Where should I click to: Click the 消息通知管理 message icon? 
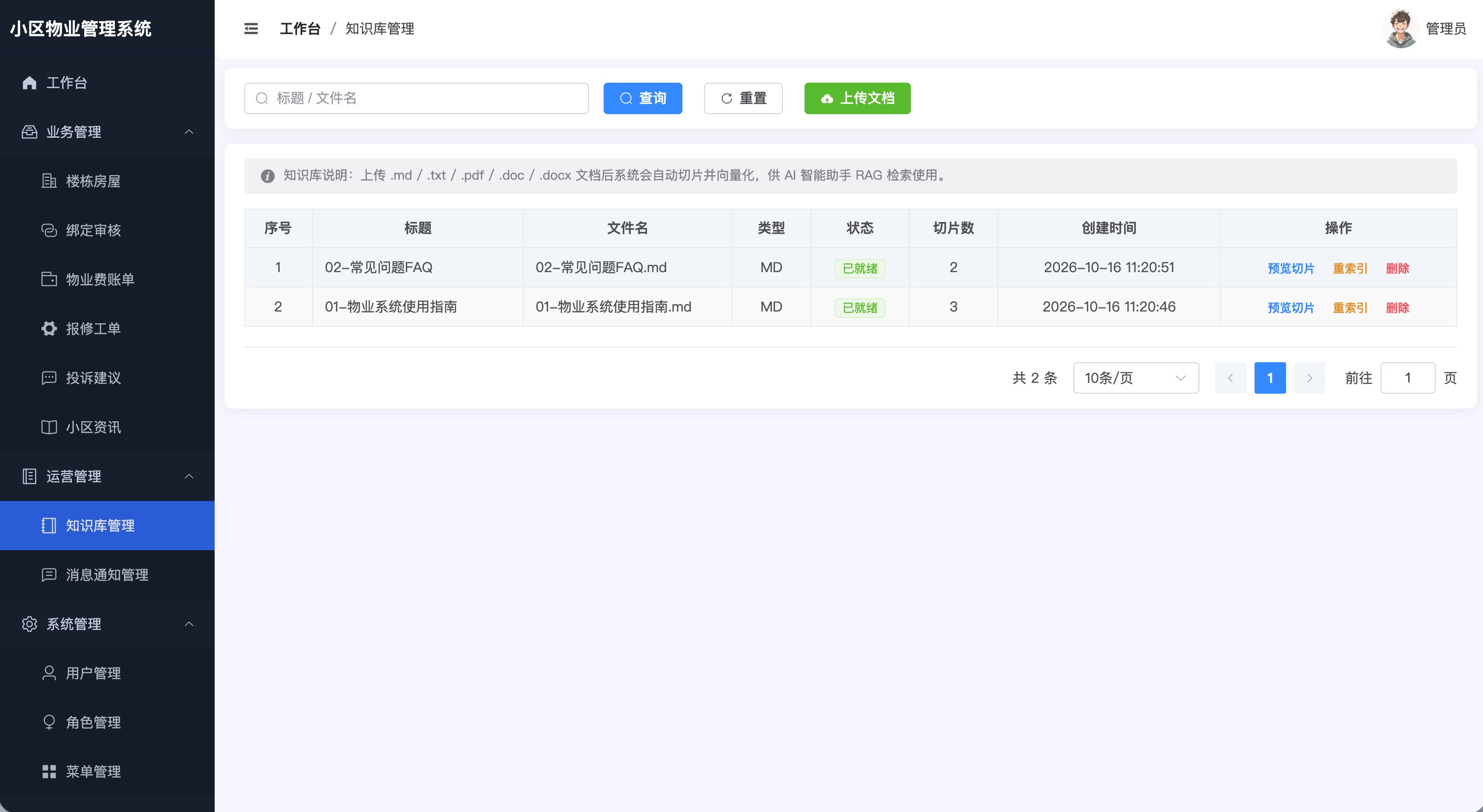click(49, 574)
